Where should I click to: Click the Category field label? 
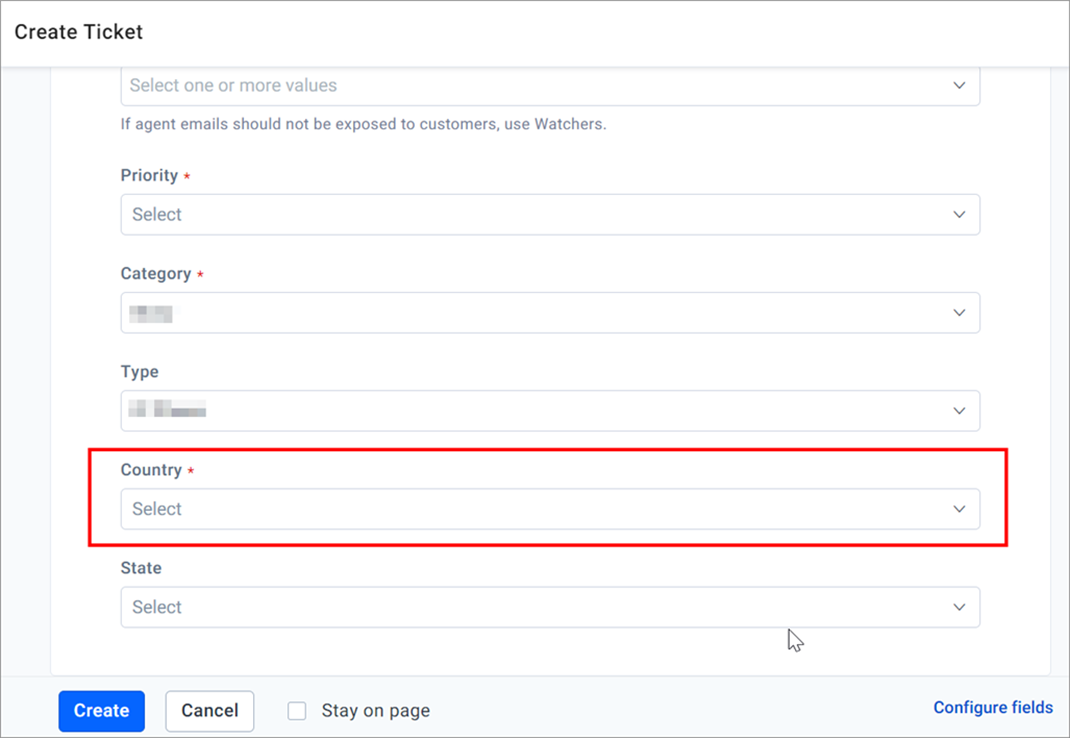[156, 274]
